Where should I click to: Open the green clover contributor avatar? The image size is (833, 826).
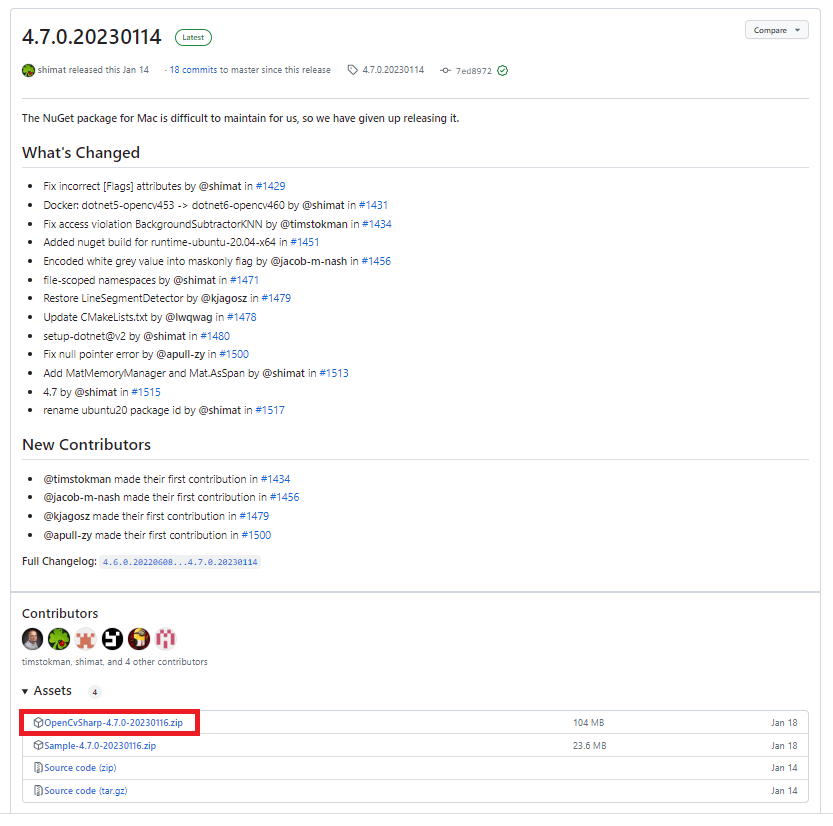point(59,639)
